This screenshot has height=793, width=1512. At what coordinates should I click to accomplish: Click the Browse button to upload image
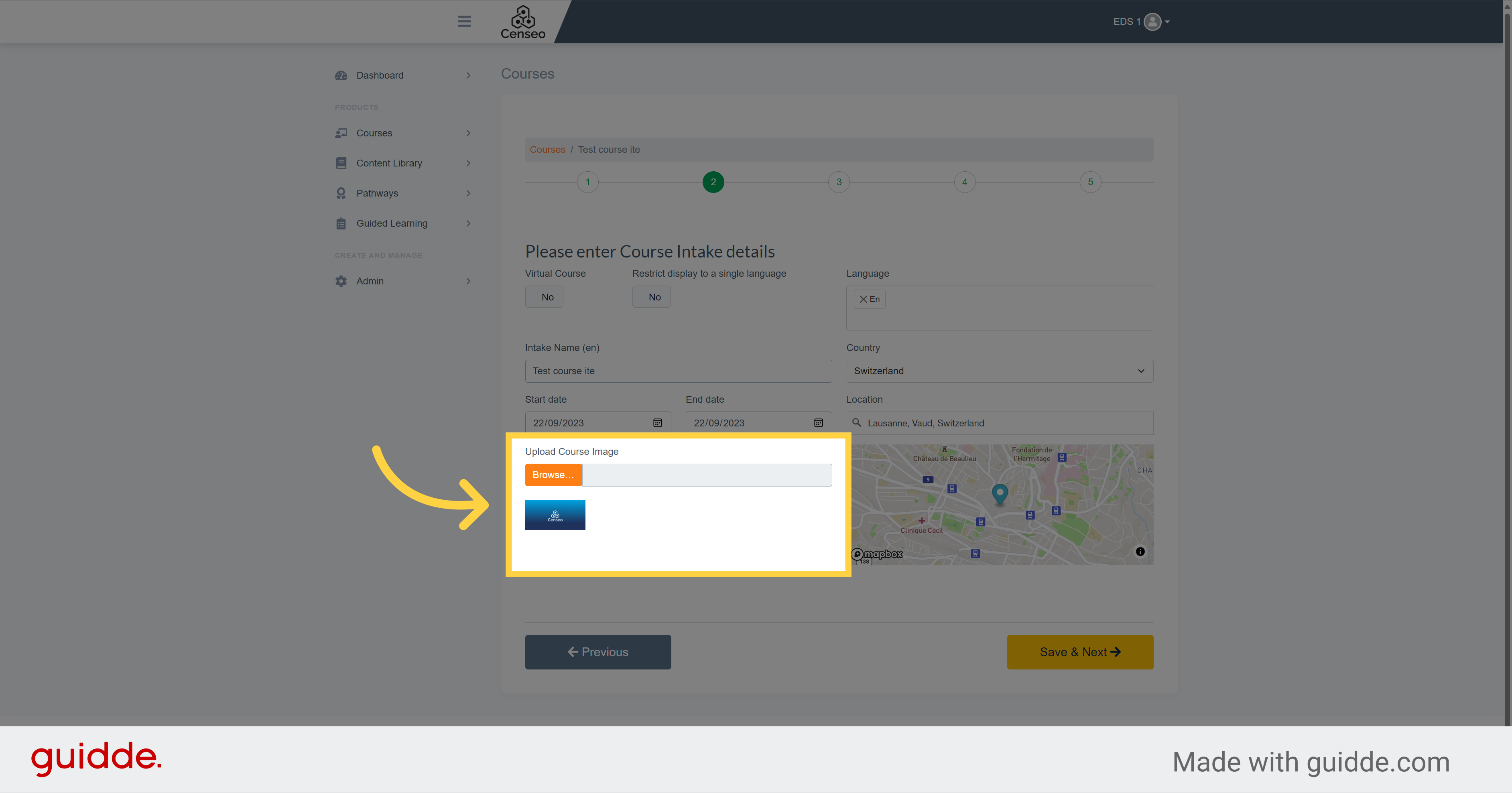(554, 475)
